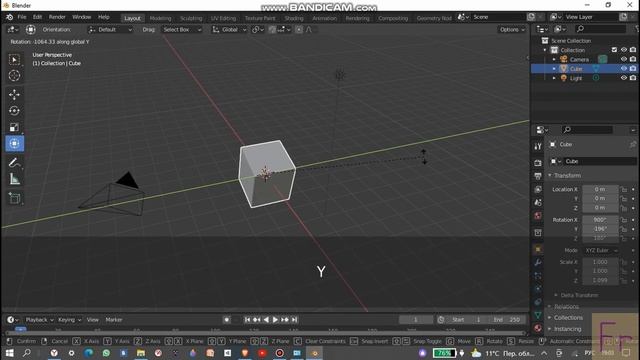This screenshot has width=640, height=360.
Task: Open the Keying menu in timeline
Action: [x=69, y=320]
